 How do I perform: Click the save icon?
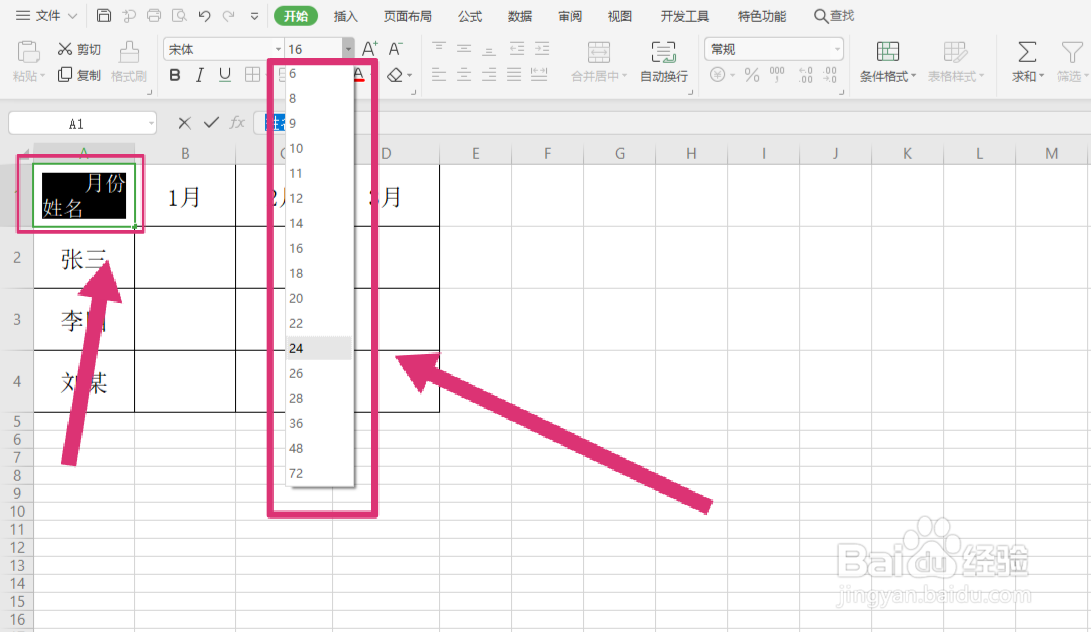104,15
